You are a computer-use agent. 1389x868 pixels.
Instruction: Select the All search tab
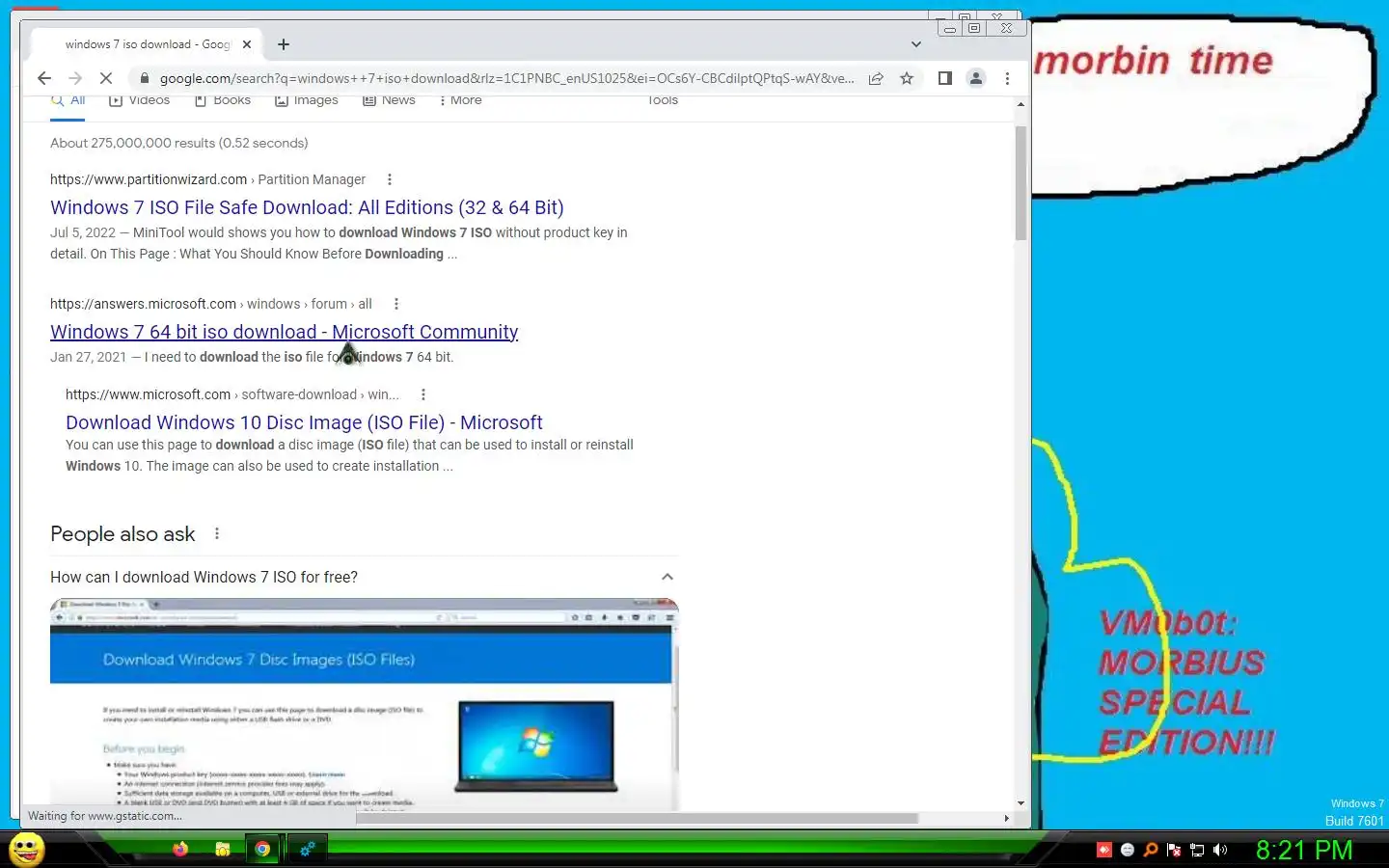tap(68, 100)
